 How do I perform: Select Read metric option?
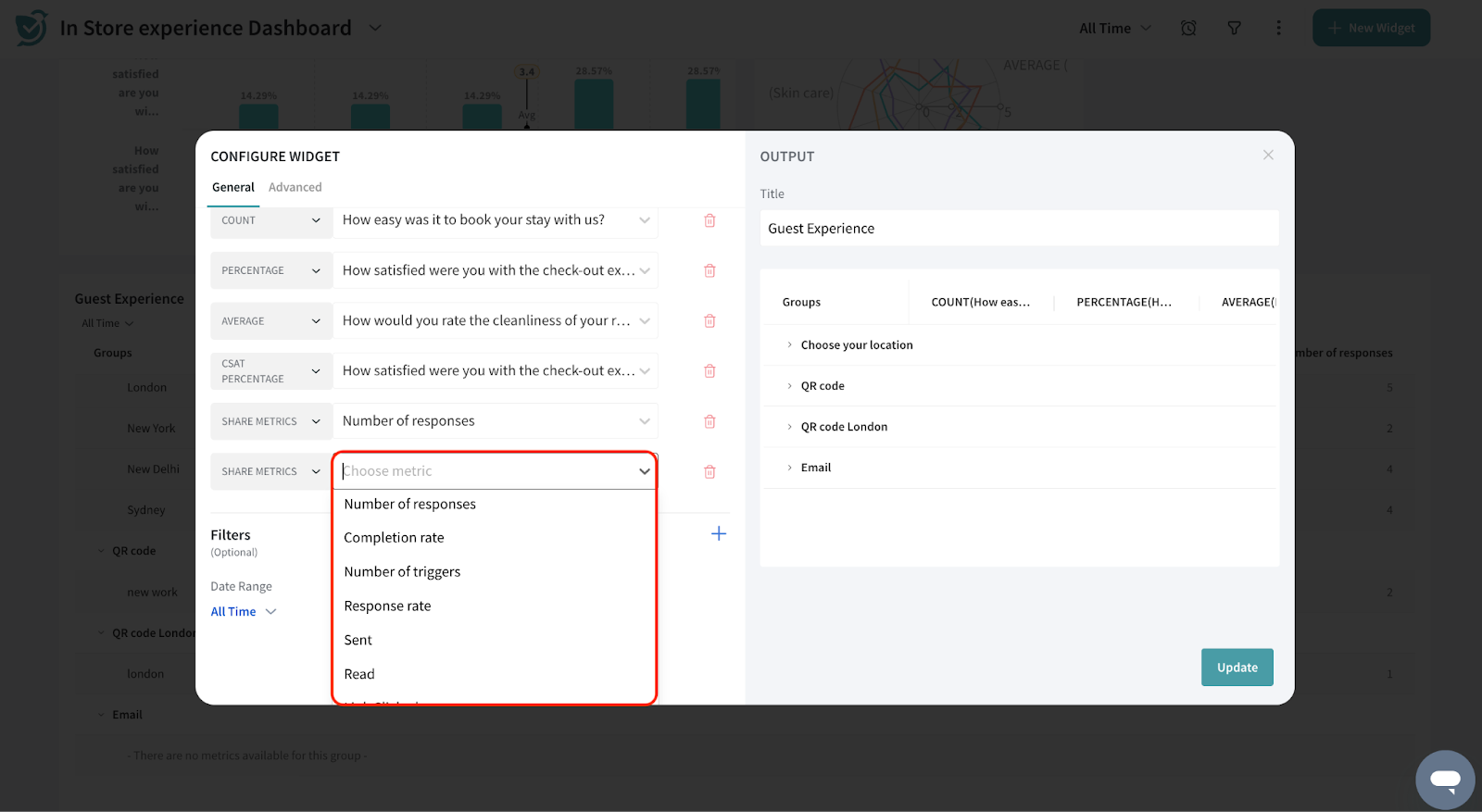[495, 675]
